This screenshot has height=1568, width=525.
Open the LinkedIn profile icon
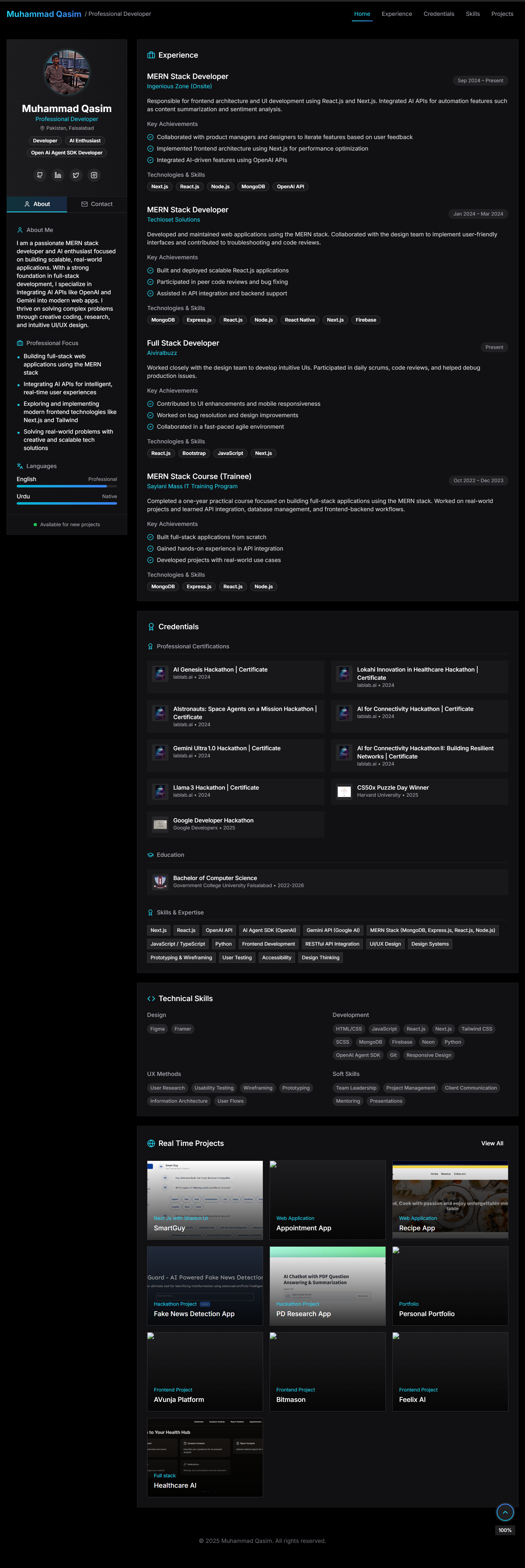click(x=58, y=175)
